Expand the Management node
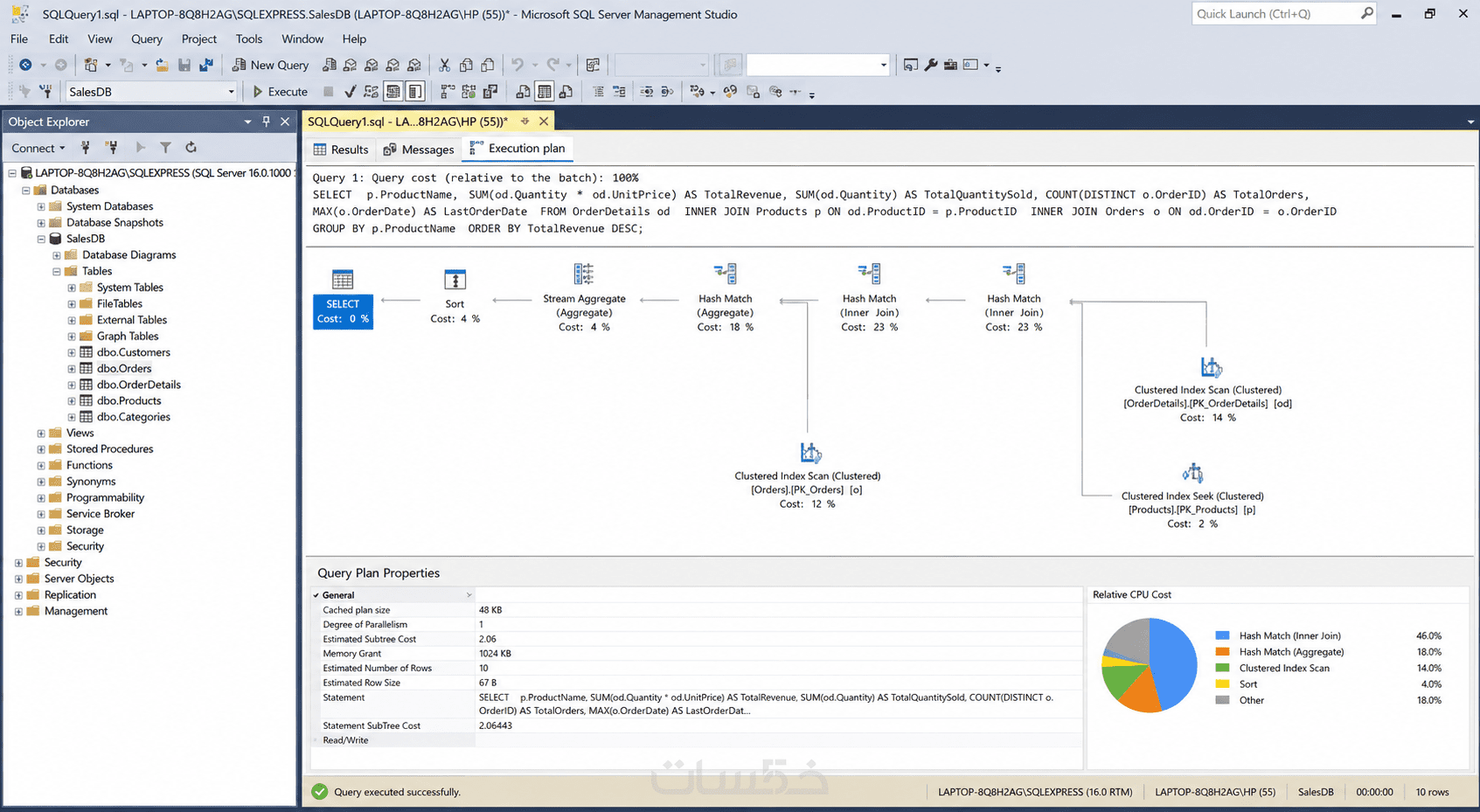 tap(18, 611)
